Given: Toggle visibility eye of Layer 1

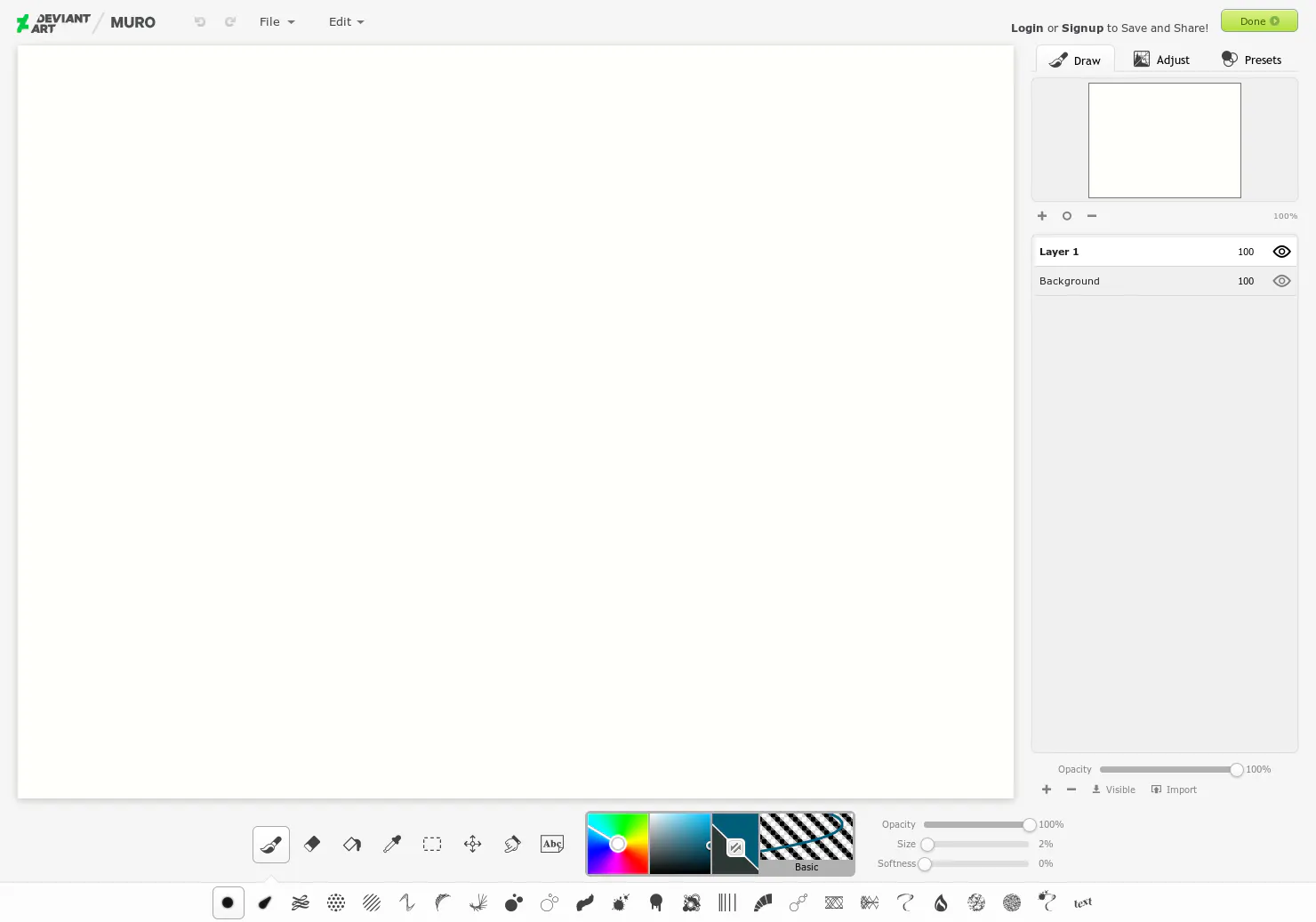Looking at the screenshot, I should (1281, 252).
